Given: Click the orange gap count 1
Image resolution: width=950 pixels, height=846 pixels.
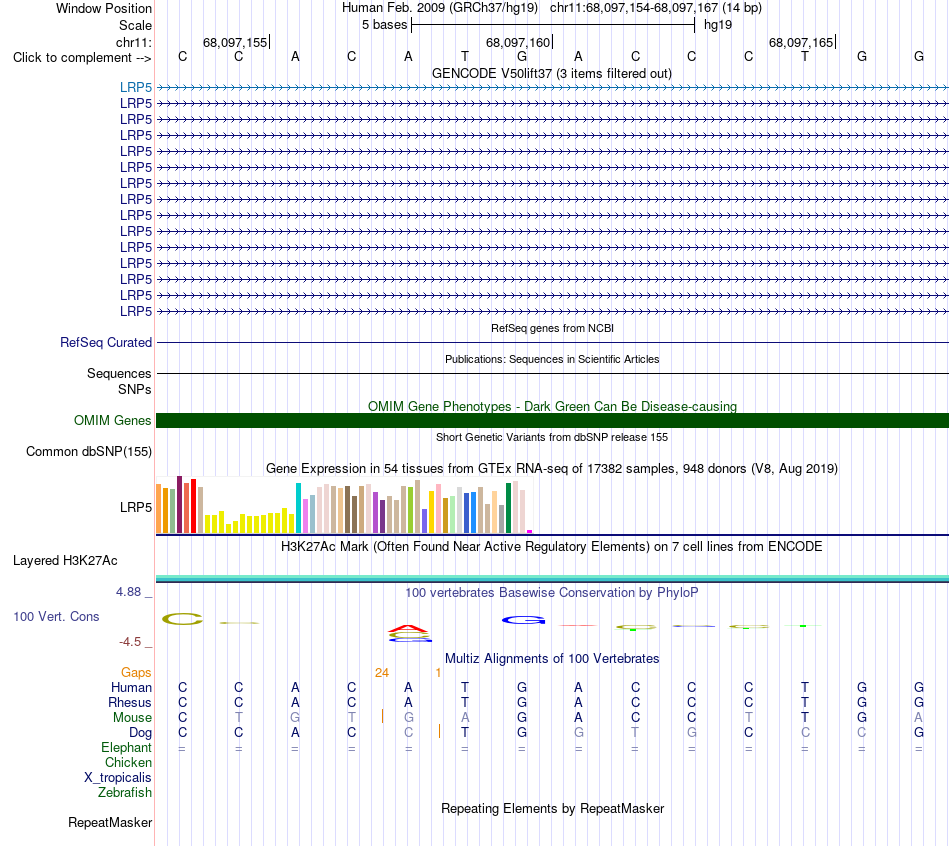Looking at the screenshot, I should click(x=438, y=672).
